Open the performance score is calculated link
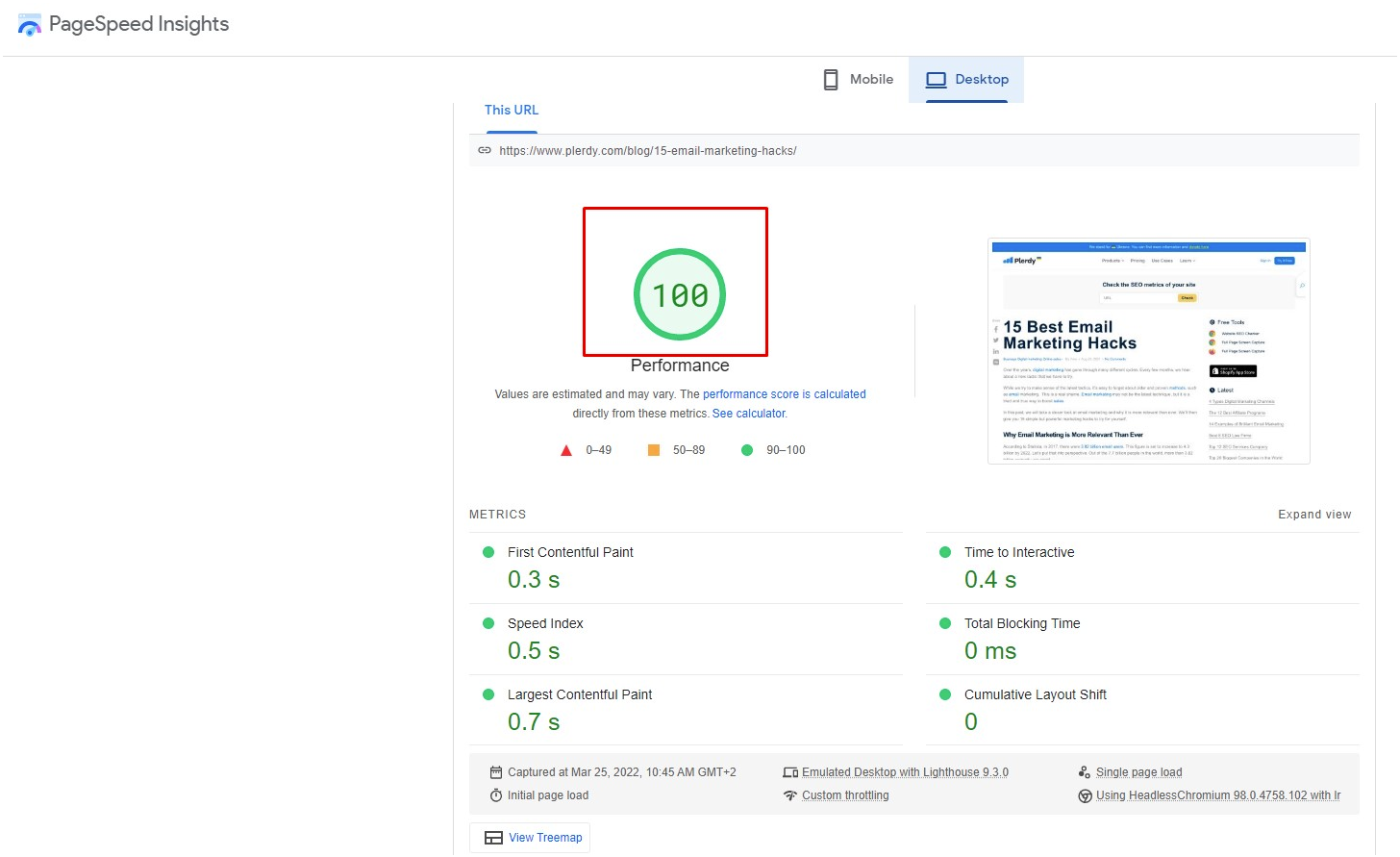Screen dimensions: 1400x857 coord(784,393)
